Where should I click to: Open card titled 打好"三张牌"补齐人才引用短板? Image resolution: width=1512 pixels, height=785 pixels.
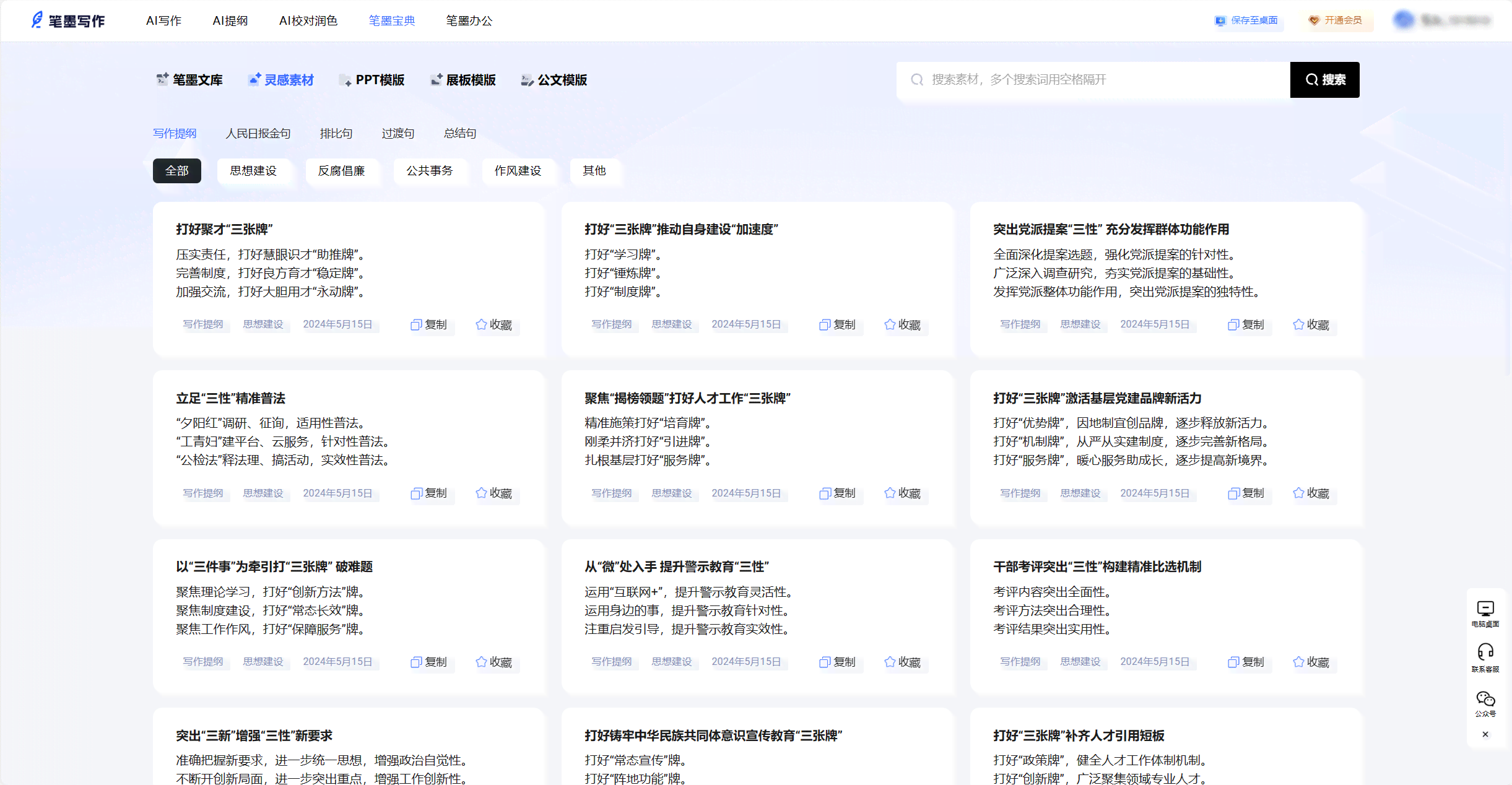1079,735
